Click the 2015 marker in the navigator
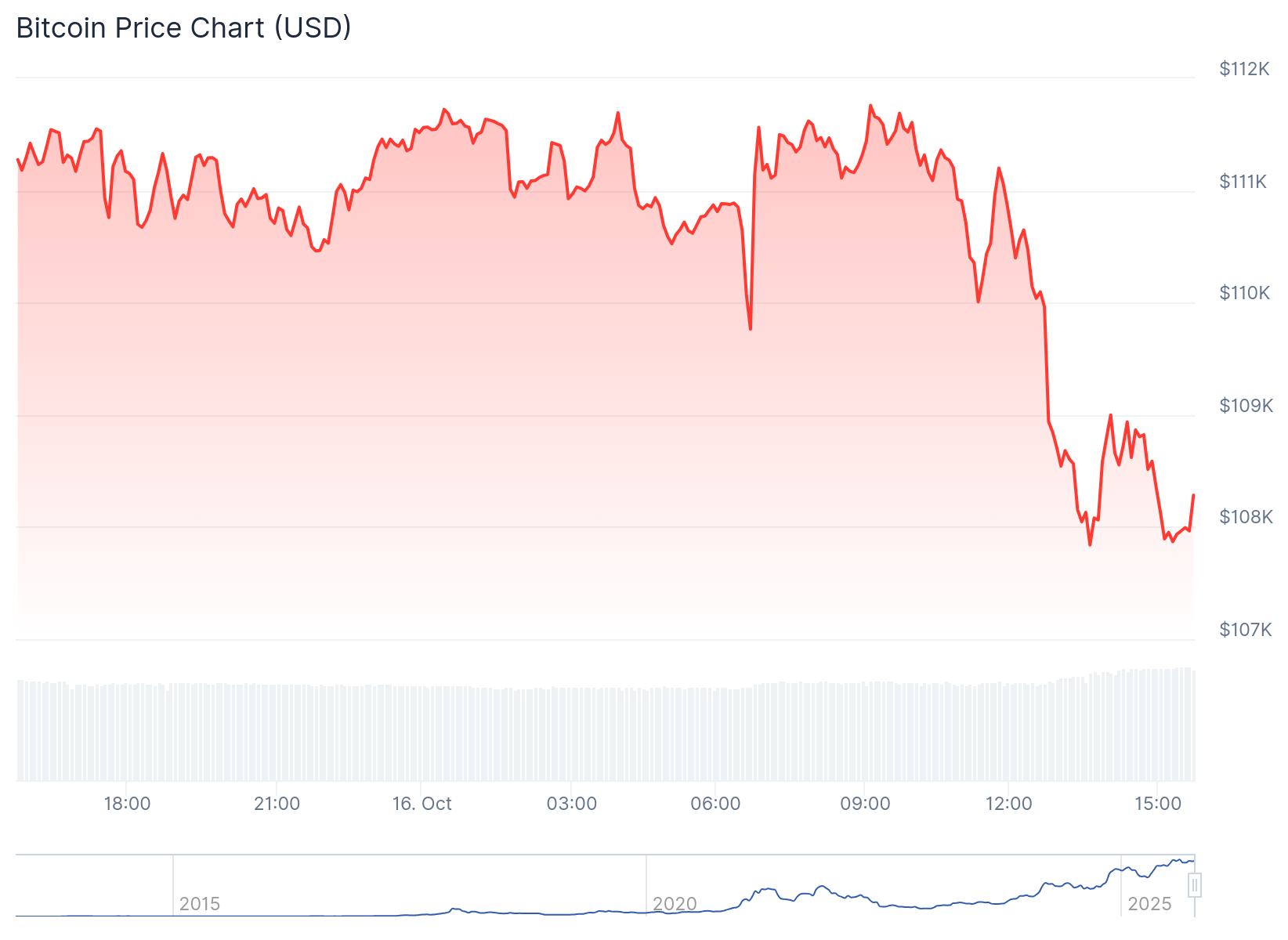 [x=200, y=904]
